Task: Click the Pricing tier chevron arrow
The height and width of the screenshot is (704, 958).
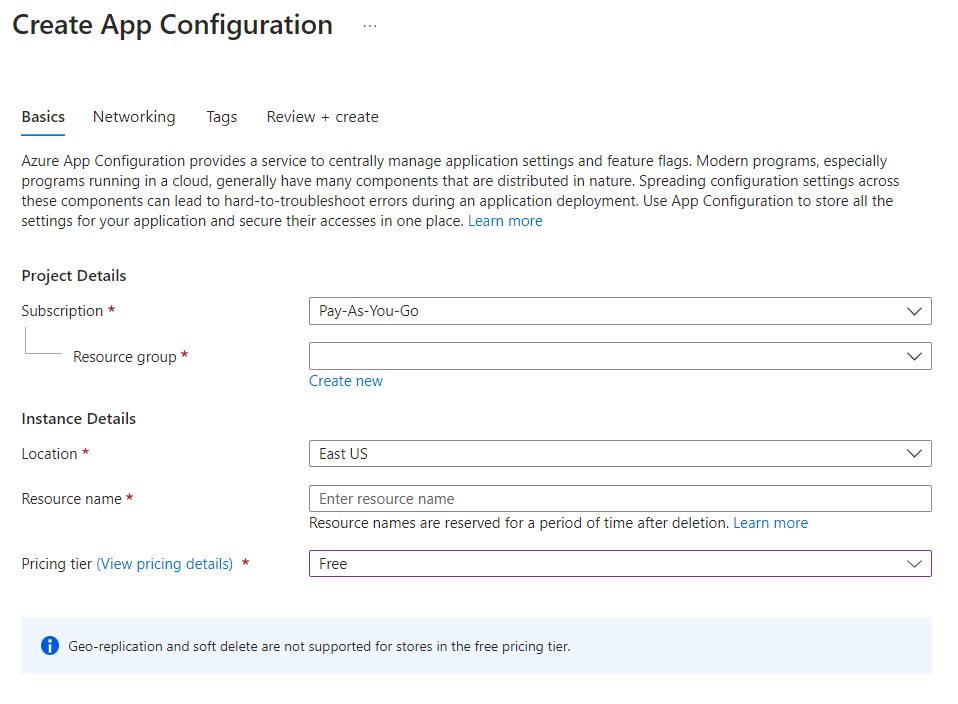Action: coord(914,564)
